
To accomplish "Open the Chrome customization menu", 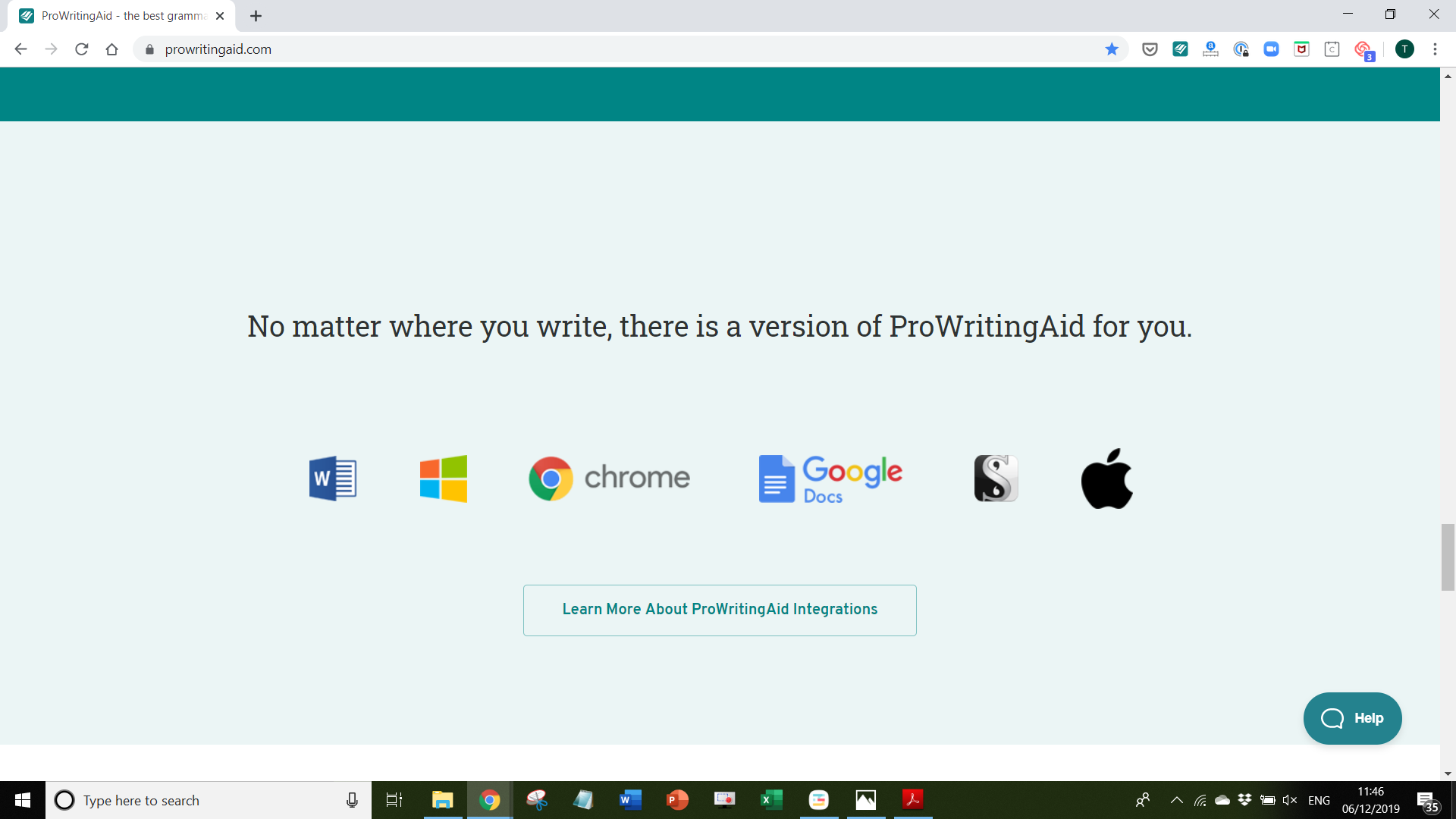I will coord(1435,49).
